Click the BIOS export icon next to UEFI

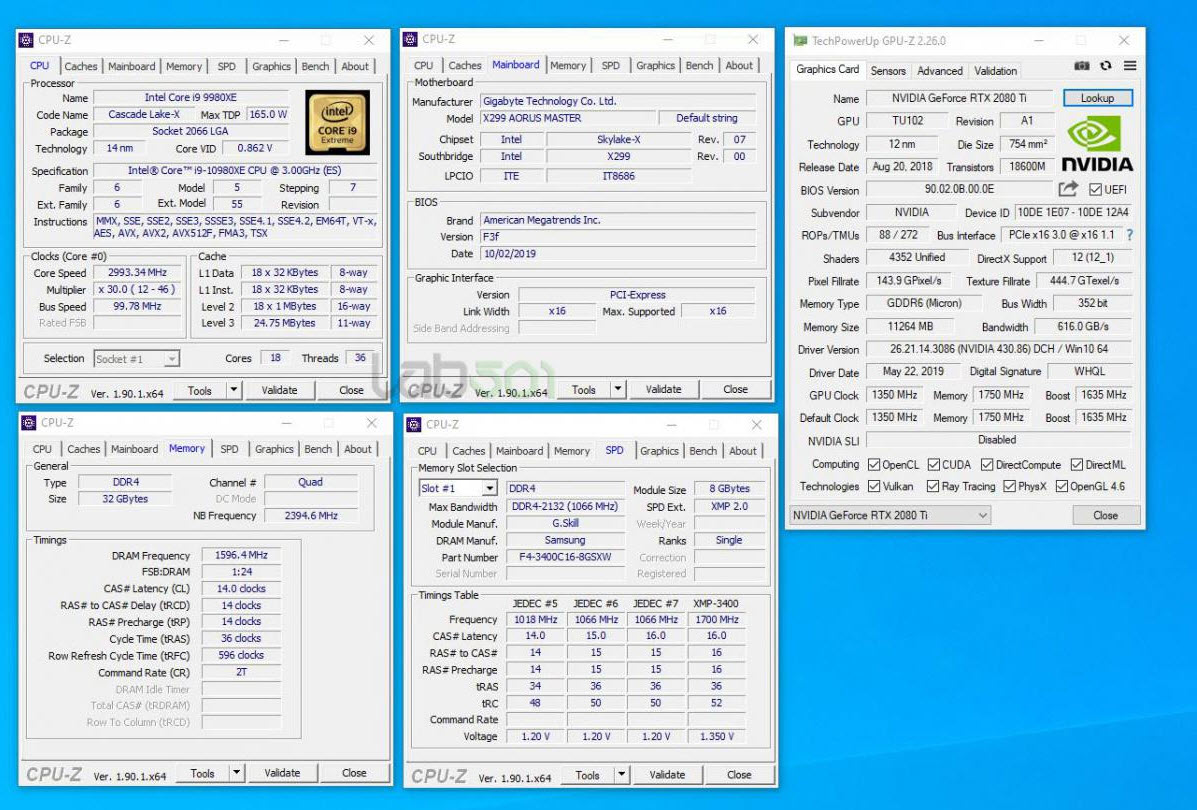pos(1068,189)
